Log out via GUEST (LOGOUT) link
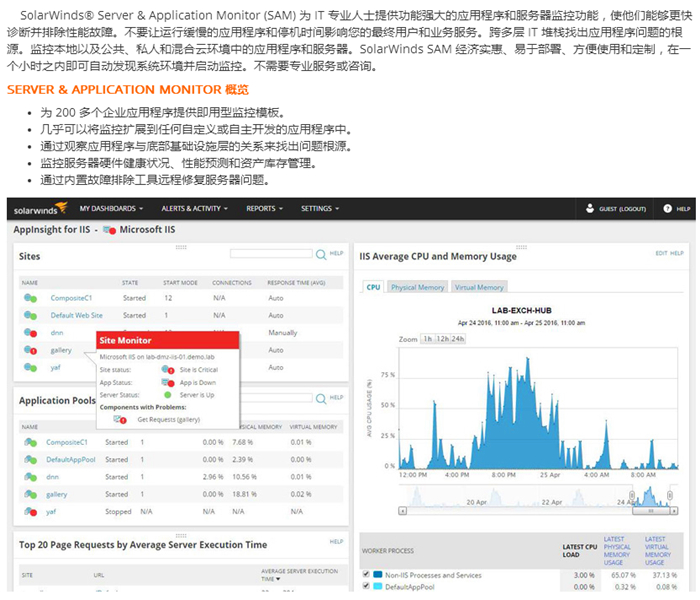This screenshot has width=700, height=600. [622, 209]
